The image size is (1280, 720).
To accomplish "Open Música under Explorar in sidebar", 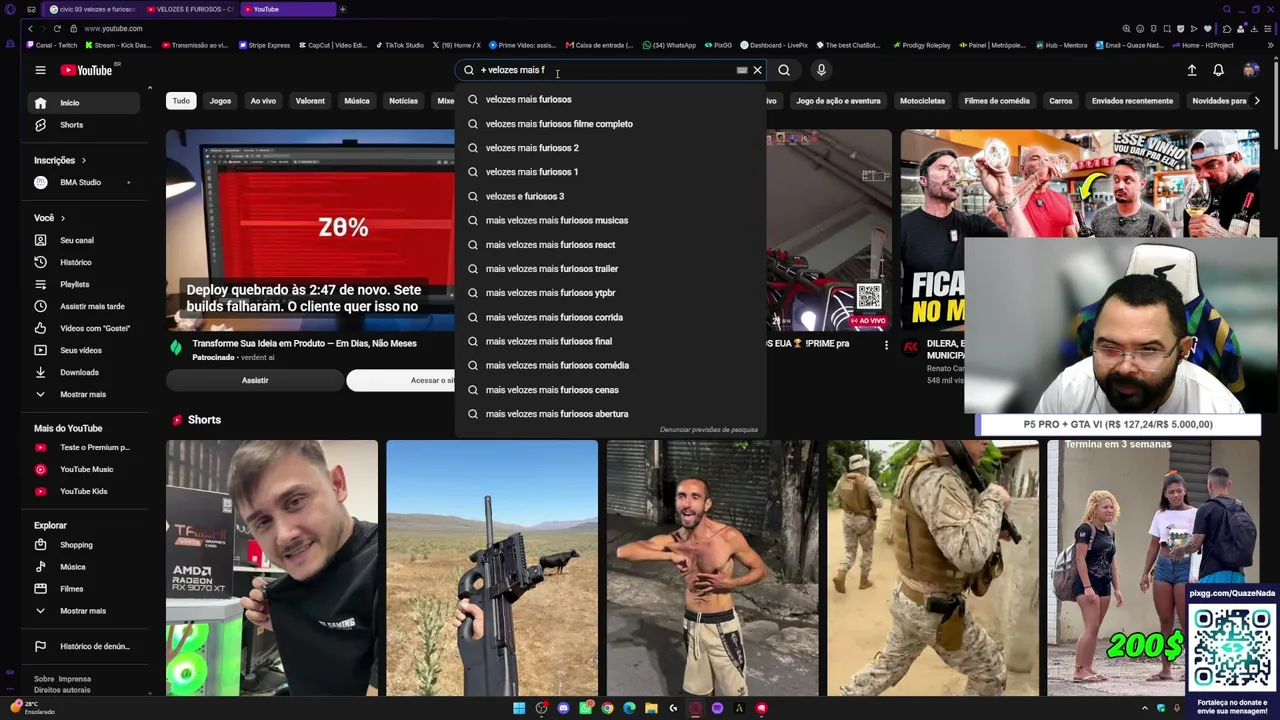I will [x=85, y=567].
